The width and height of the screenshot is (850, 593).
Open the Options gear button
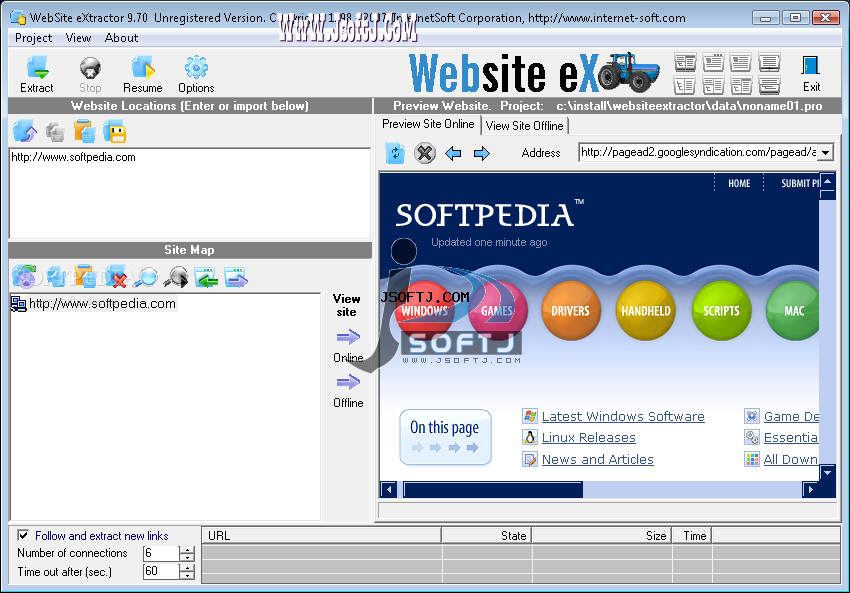click(196, 74)
